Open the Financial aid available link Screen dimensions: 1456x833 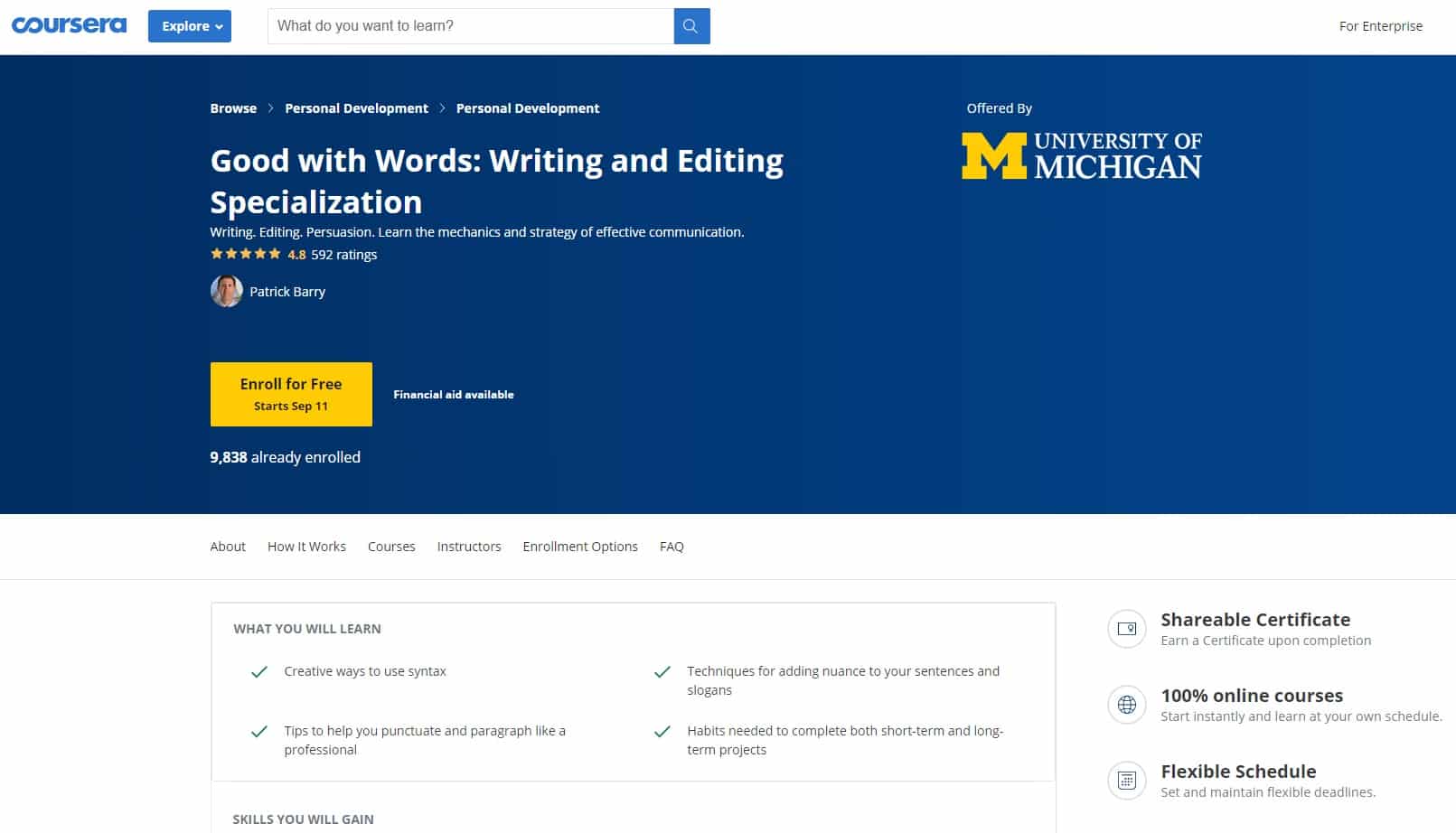(454, 395)
